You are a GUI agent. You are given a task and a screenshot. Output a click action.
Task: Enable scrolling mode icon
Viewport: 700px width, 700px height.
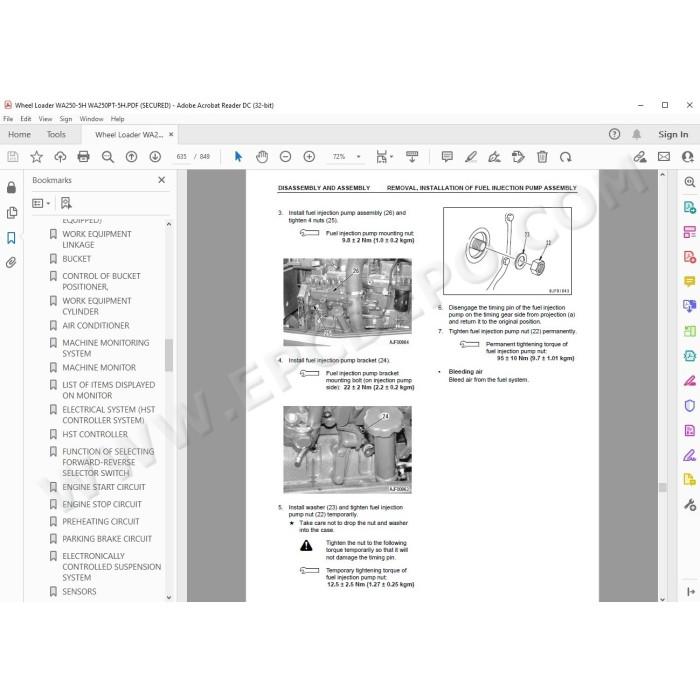tap(412, 157)
